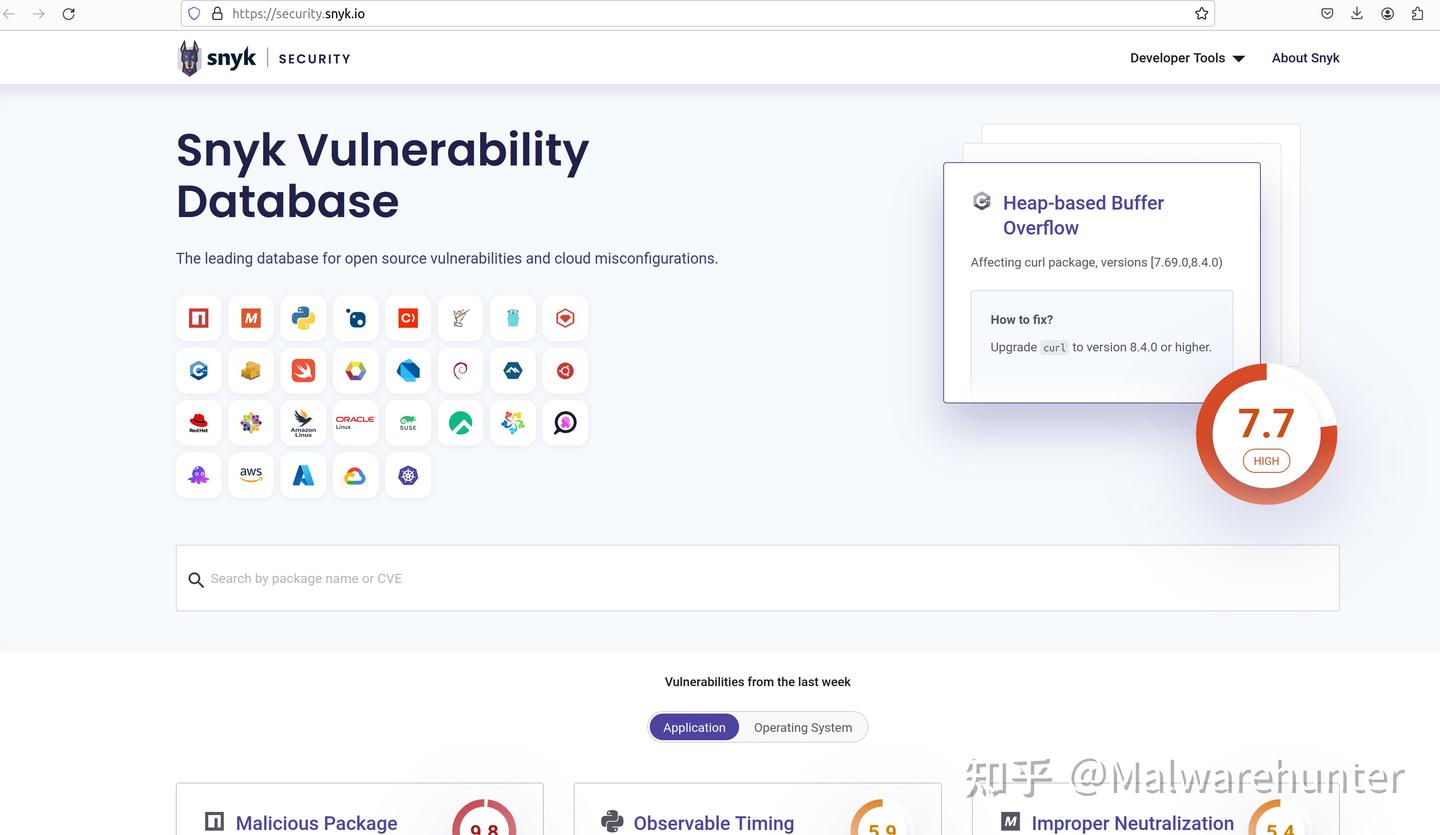Bookmark this page with the star
Viewport: 1440px width, 835px height.
pos(1201,14)
